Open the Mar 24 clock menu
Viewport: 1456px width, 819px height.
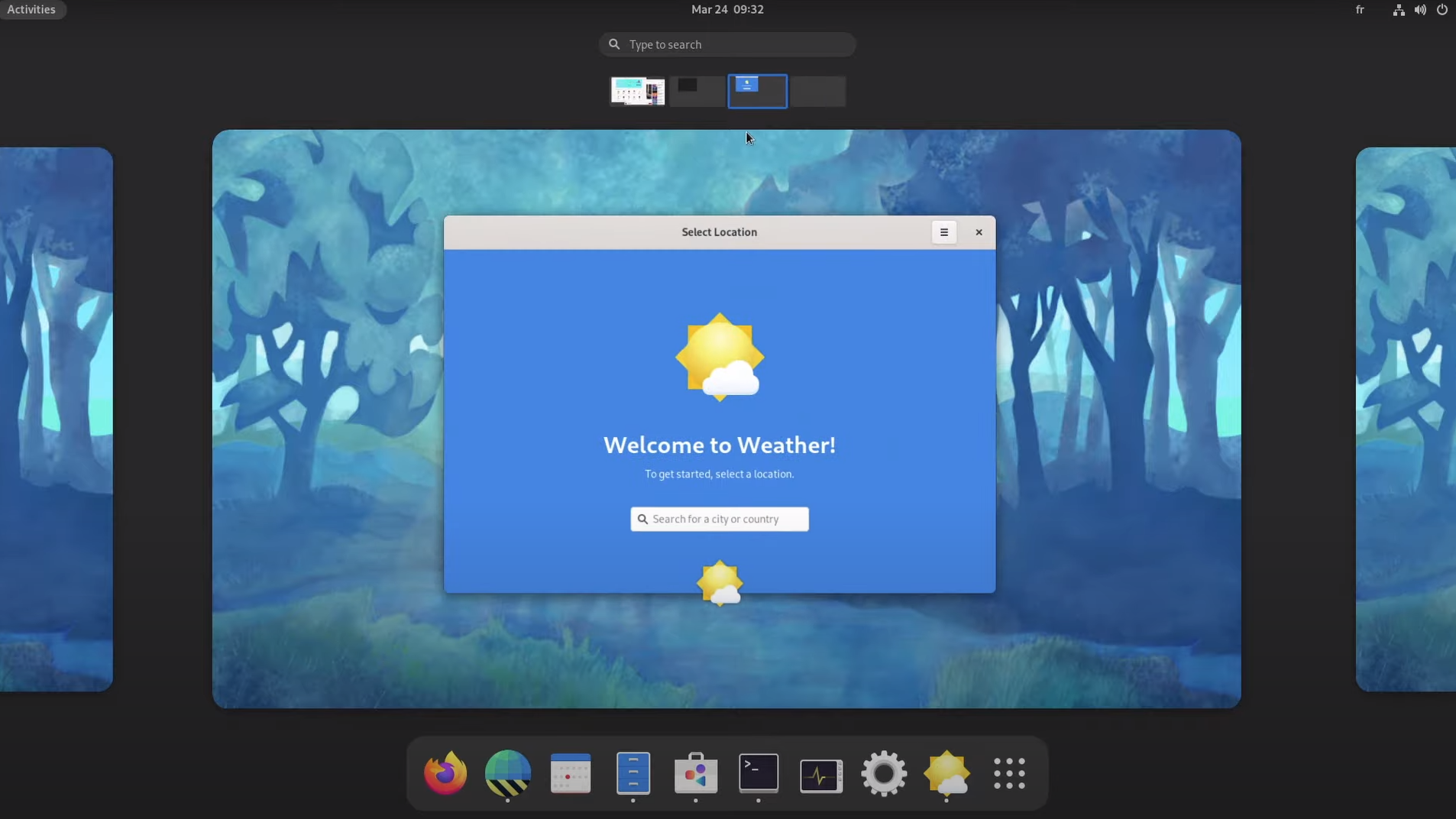[x=726, y=9]
